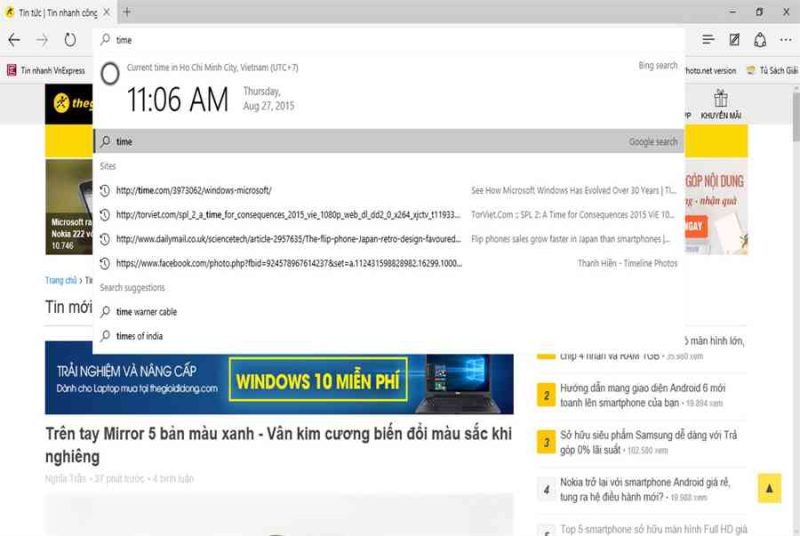800x536 pixels.
Task: Open a new tab with plus button
Action: (127, 12)
